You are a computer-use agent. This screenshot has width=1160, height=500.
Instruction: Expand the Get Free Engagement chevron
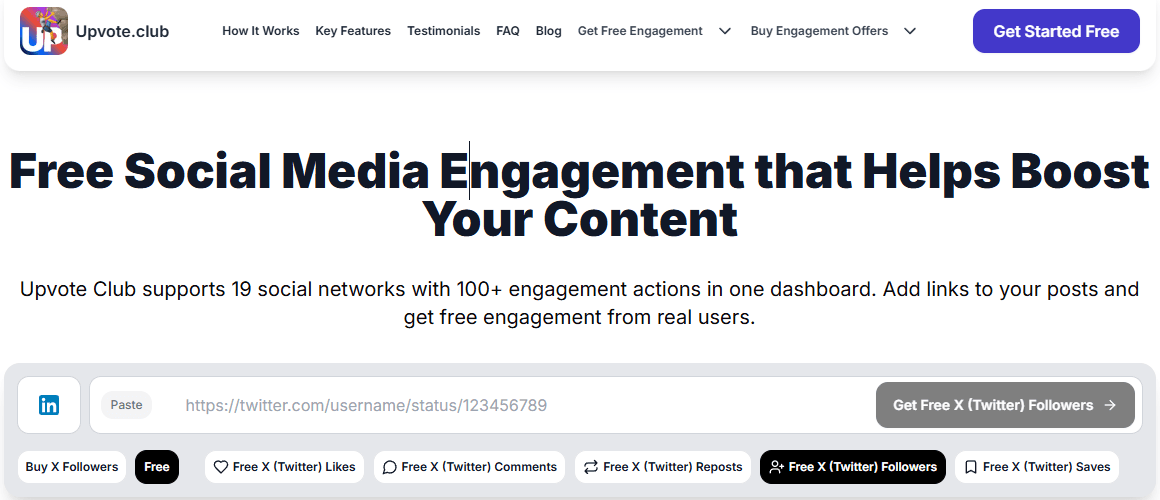coord(725,31)
